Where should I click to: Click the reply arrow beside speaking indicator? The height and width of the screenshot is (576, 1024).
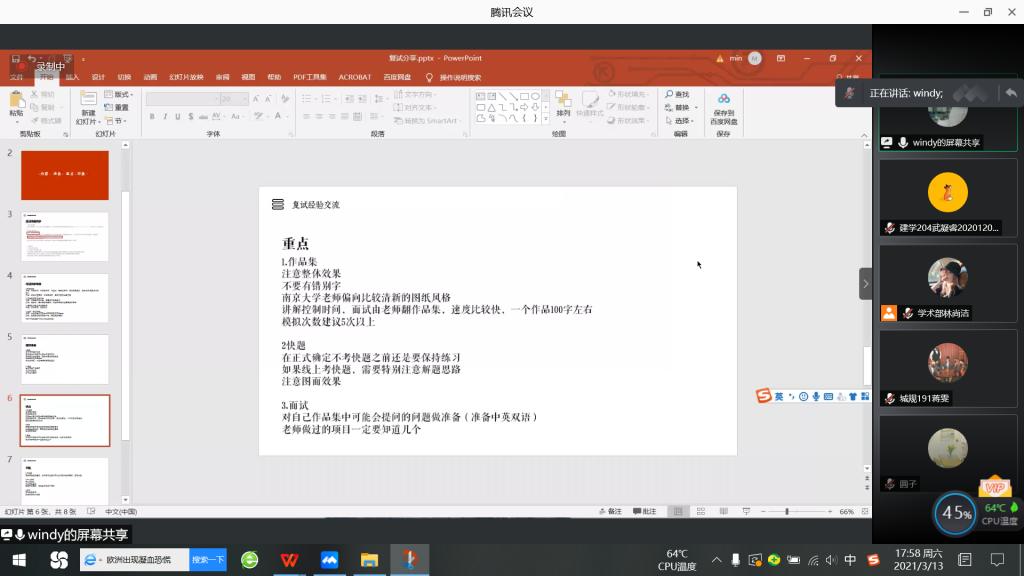tap(1011, 93)
